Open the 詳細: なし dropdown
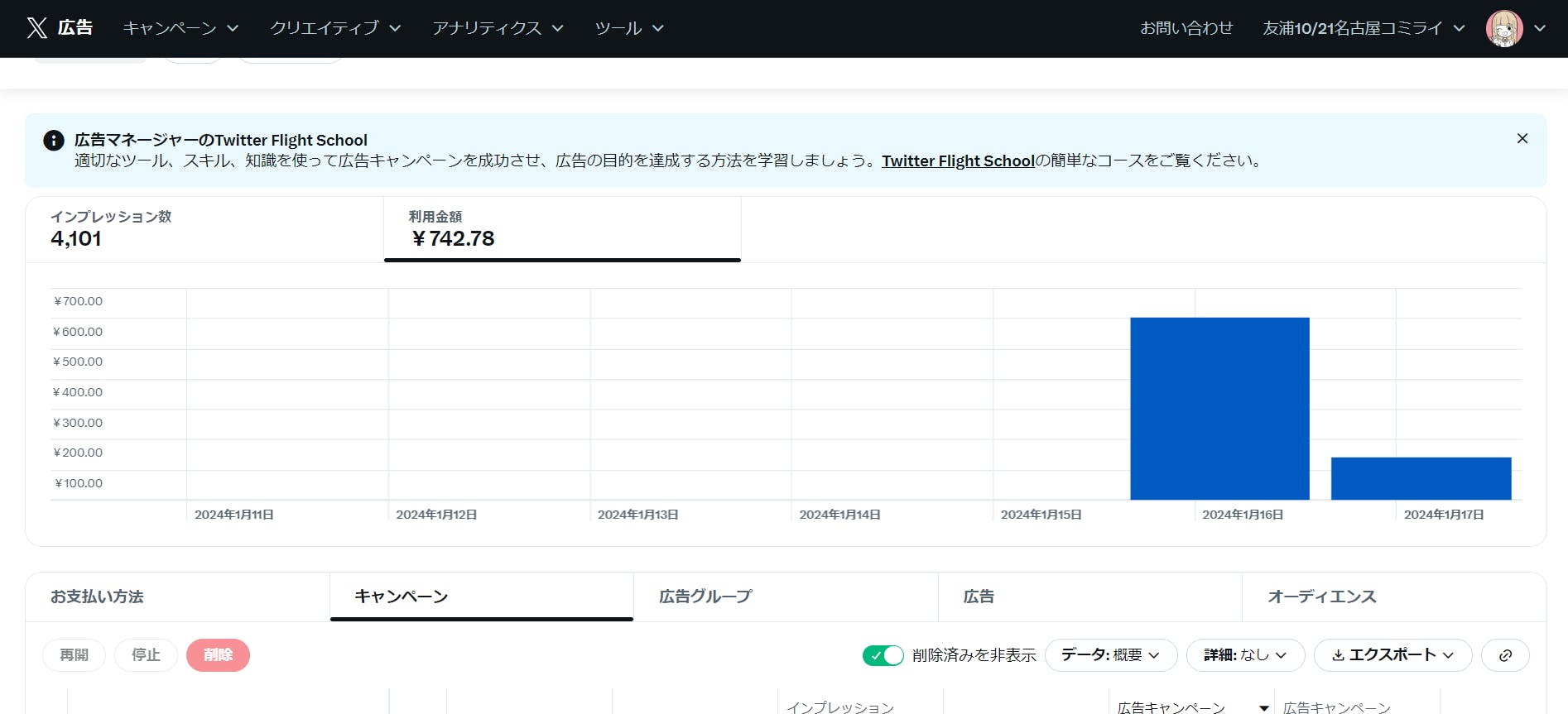This screenshot has height=714, width=1568. (1244, 655)
